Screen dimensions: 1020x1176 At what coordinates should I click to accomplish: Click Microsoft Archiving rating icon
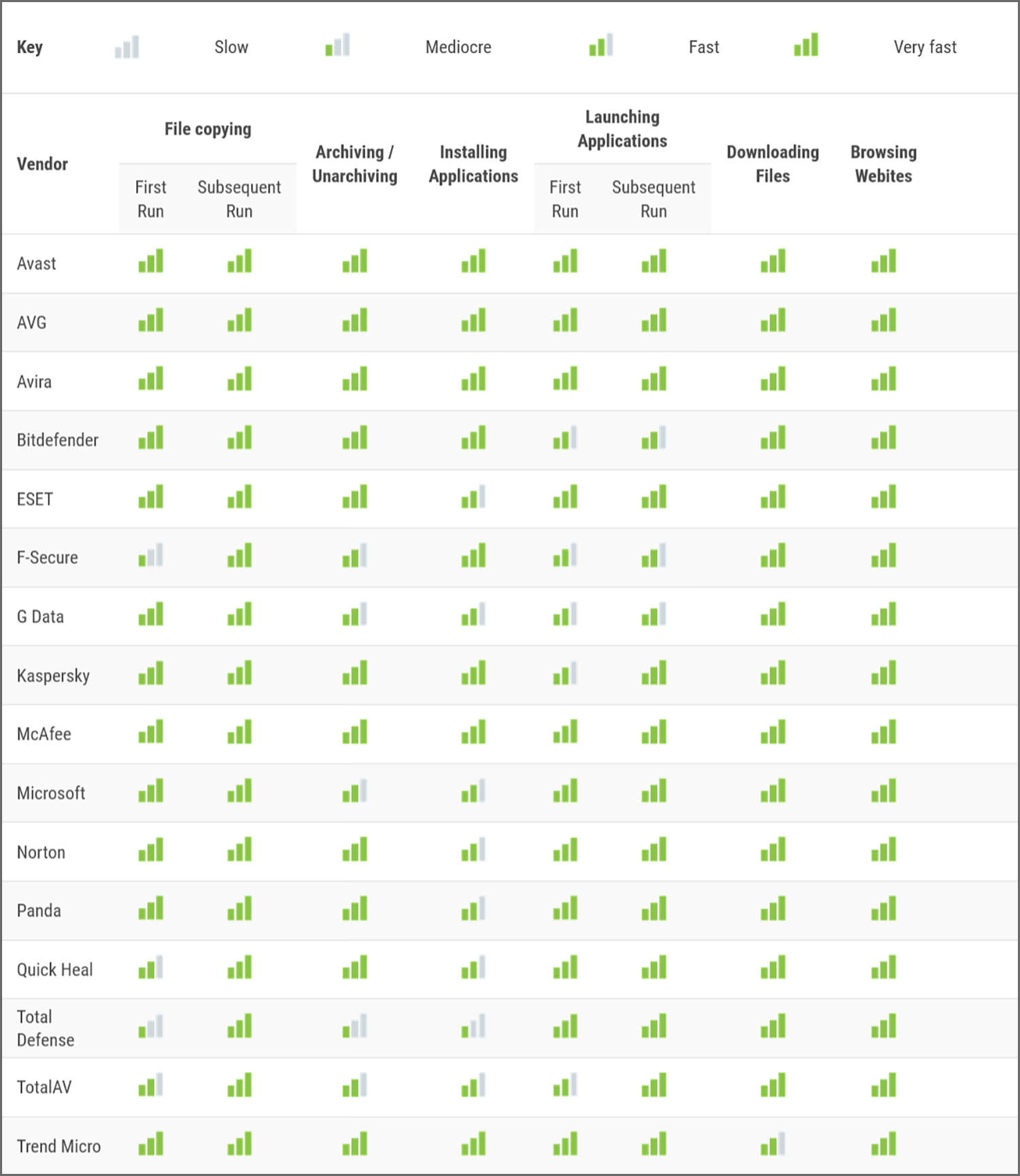(355, 790)
